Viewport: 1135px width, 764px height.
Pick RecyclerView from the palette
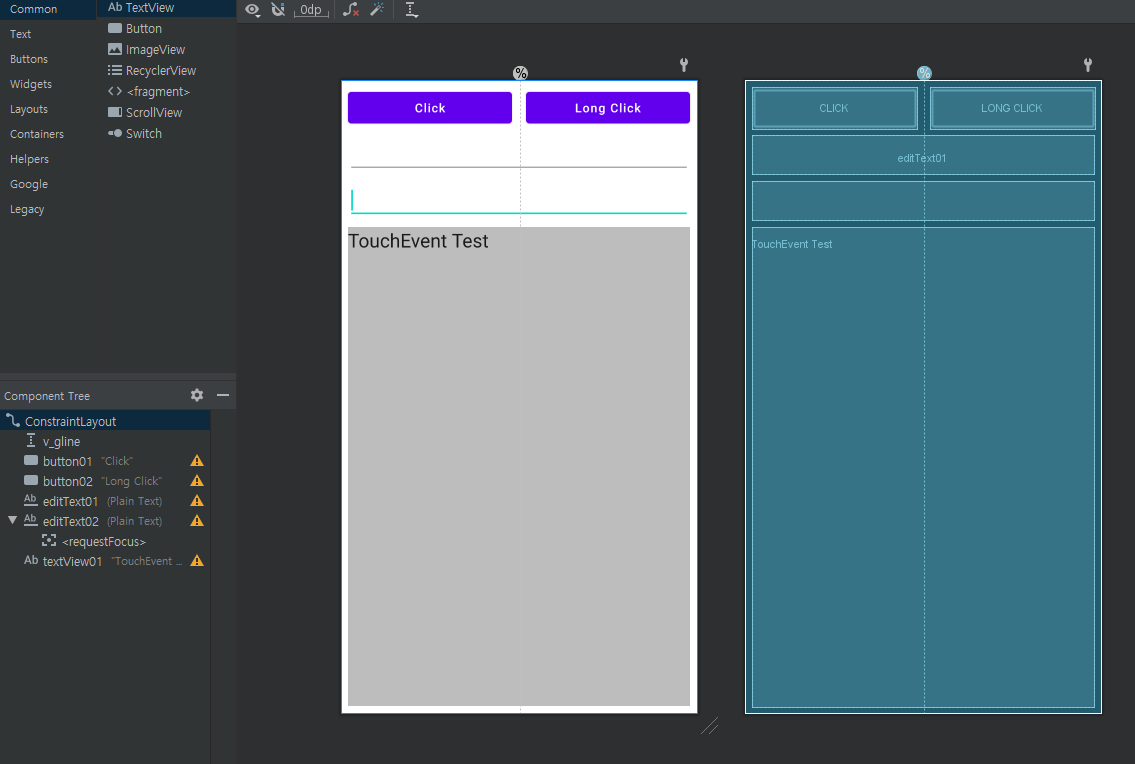point(166,70)
